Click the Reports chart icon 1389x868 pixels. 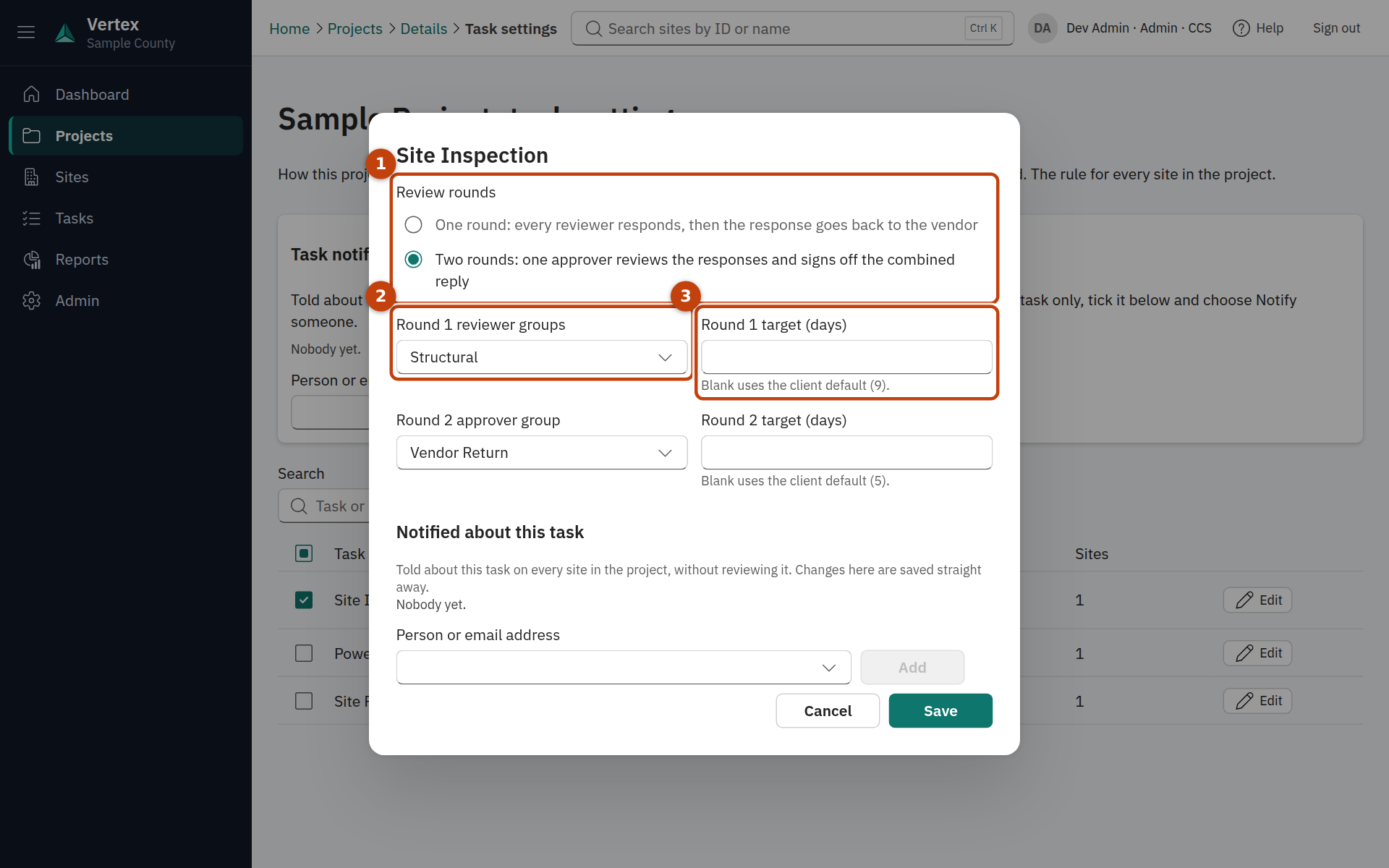(31, 259)
